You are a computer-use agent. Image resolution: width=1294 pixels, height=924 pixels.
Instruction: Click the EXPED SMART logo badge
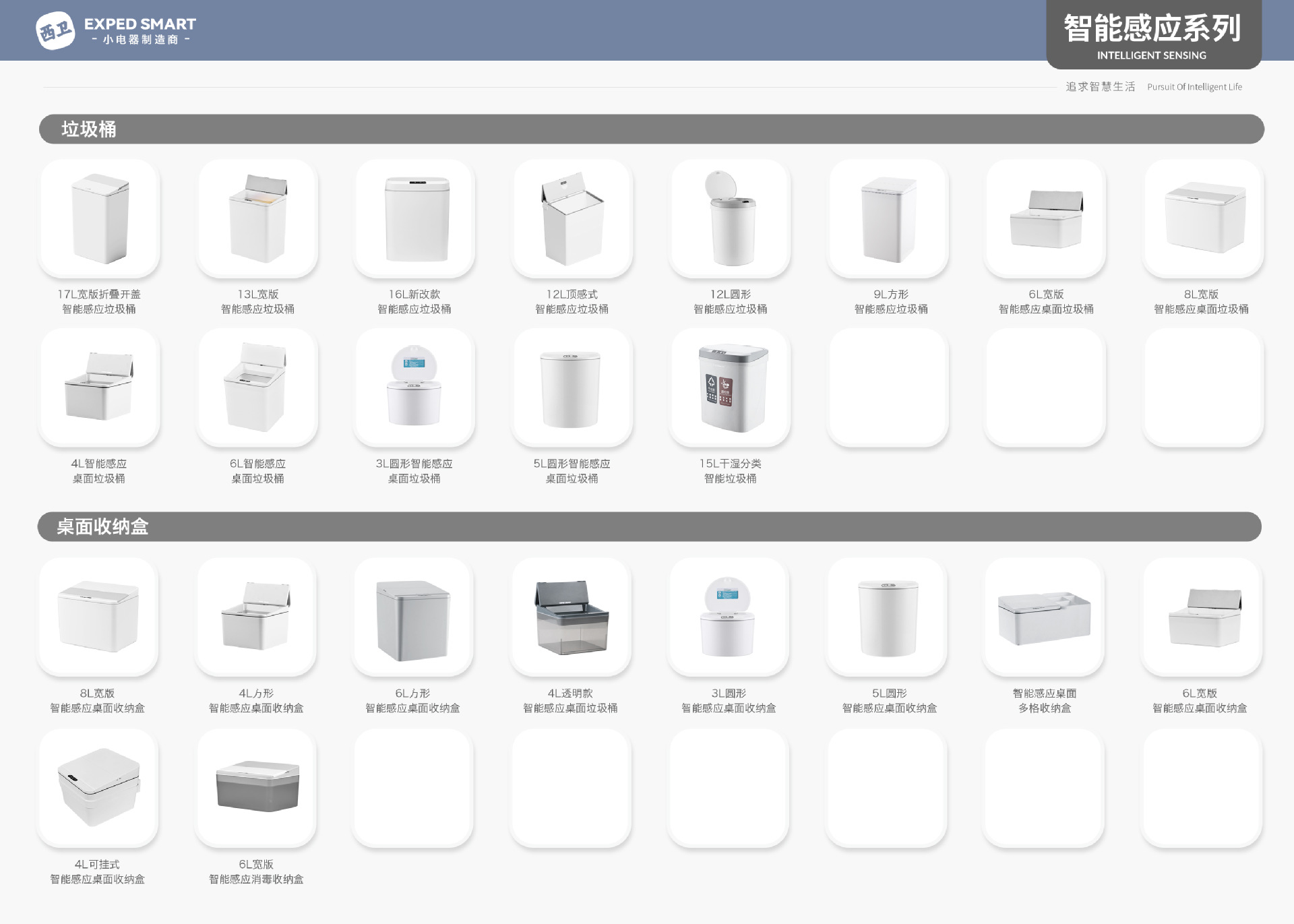click(x=55, y=30)
